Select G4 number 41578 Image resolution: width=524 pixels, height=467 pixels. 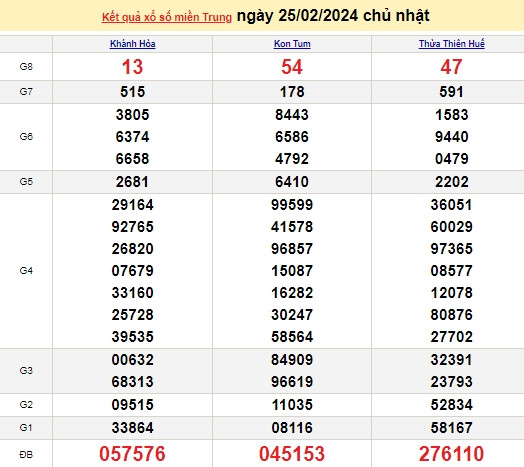[x=292, y=227]
